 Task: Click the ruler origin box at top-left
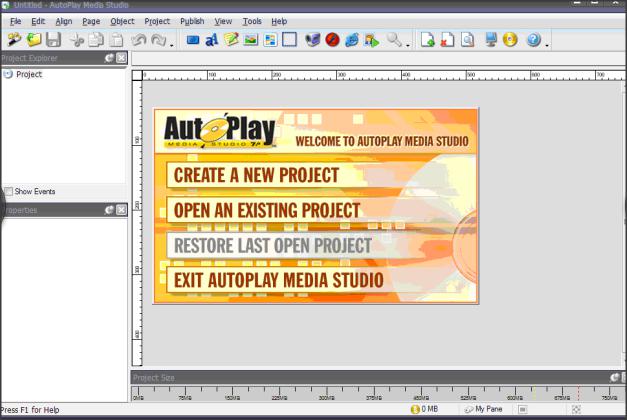tap(137, 75)
